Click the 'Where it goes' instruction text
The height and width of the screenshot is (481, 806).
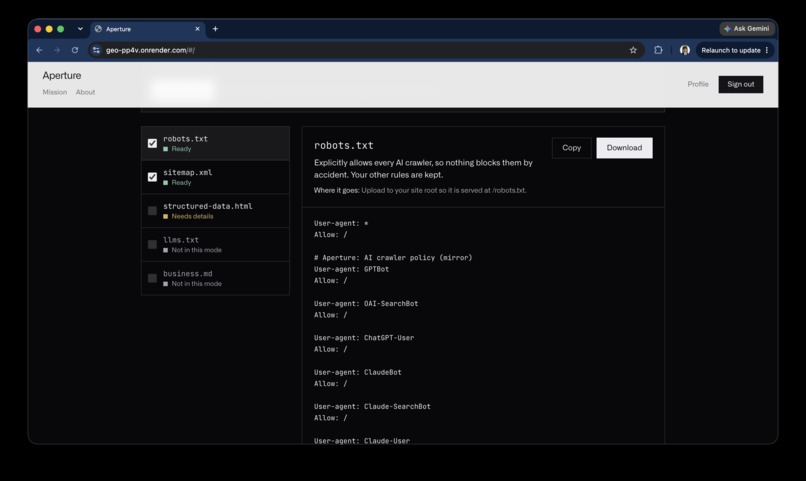(420, 190)
